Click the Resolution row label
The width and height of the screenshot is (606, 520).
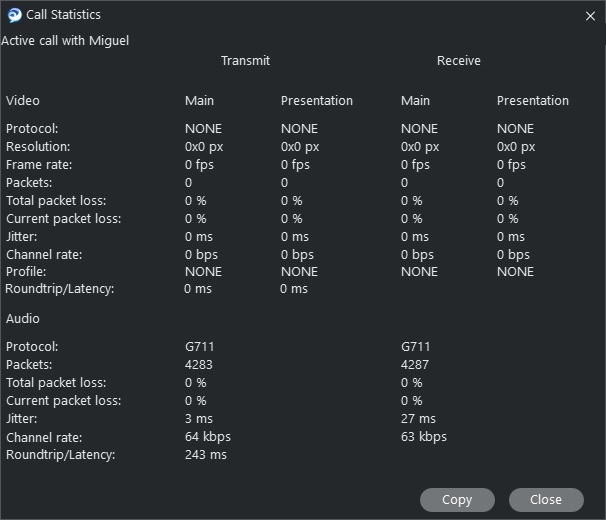click(x=38, y=147)
